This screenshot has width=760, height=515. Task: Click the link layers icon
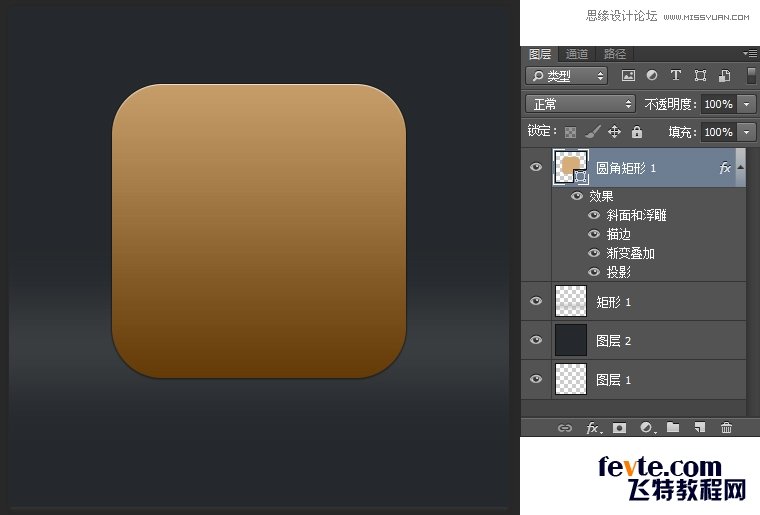565,428
